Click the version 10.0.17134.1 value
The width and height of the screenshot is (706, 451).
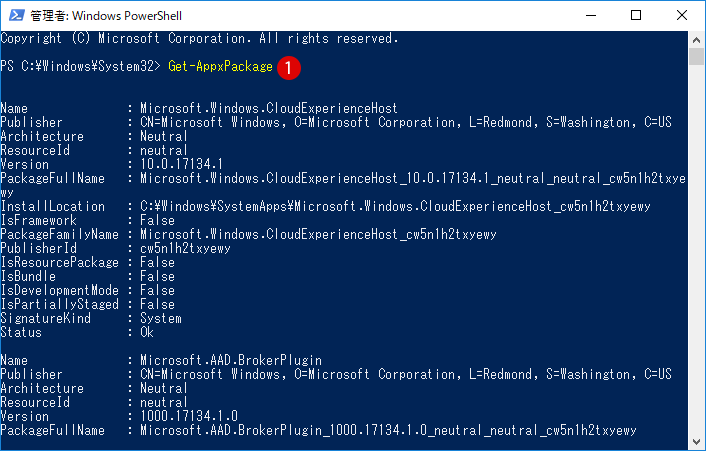181,164
